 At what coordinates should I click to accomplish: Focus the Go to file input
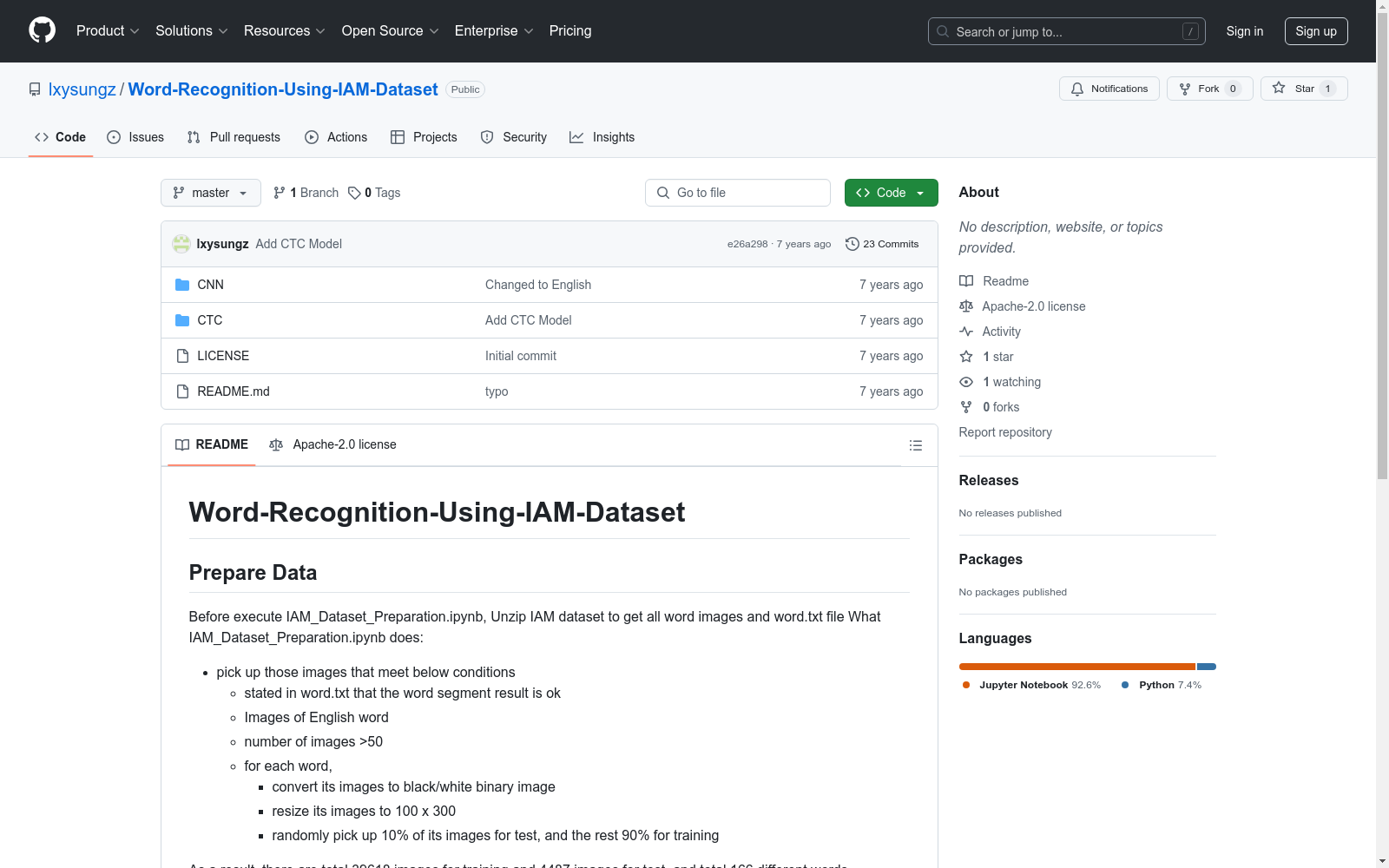(x=738, y=193)
